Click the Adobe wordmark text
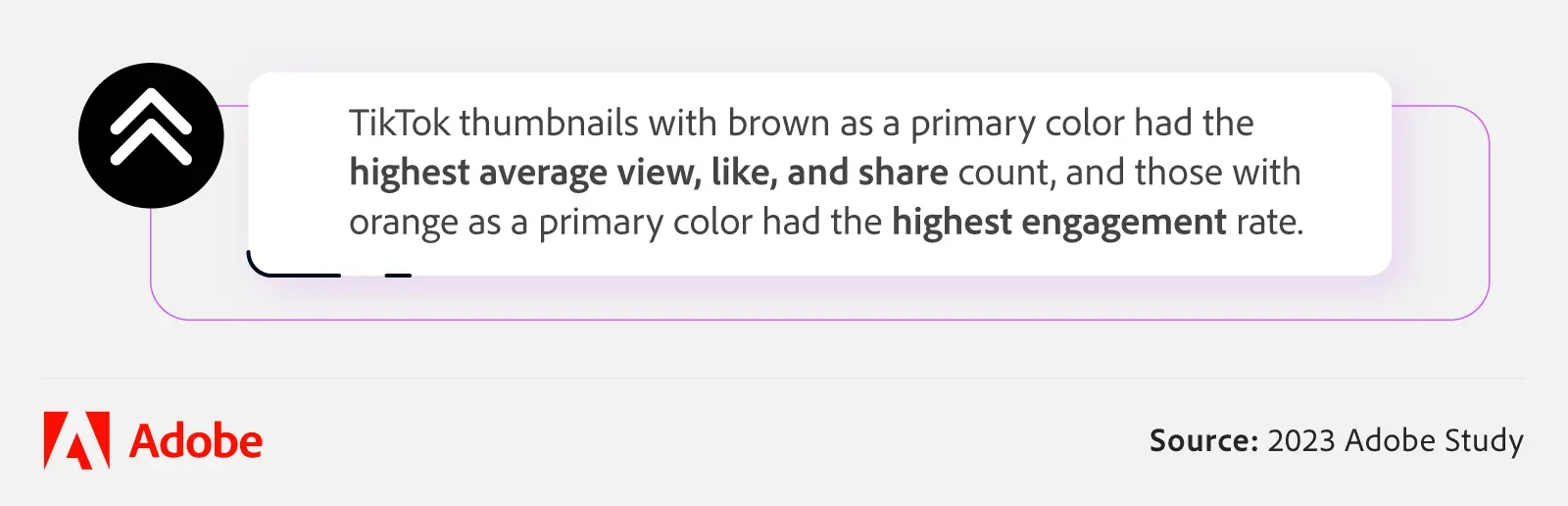The image size is (1568, 506). coord(196,442)
